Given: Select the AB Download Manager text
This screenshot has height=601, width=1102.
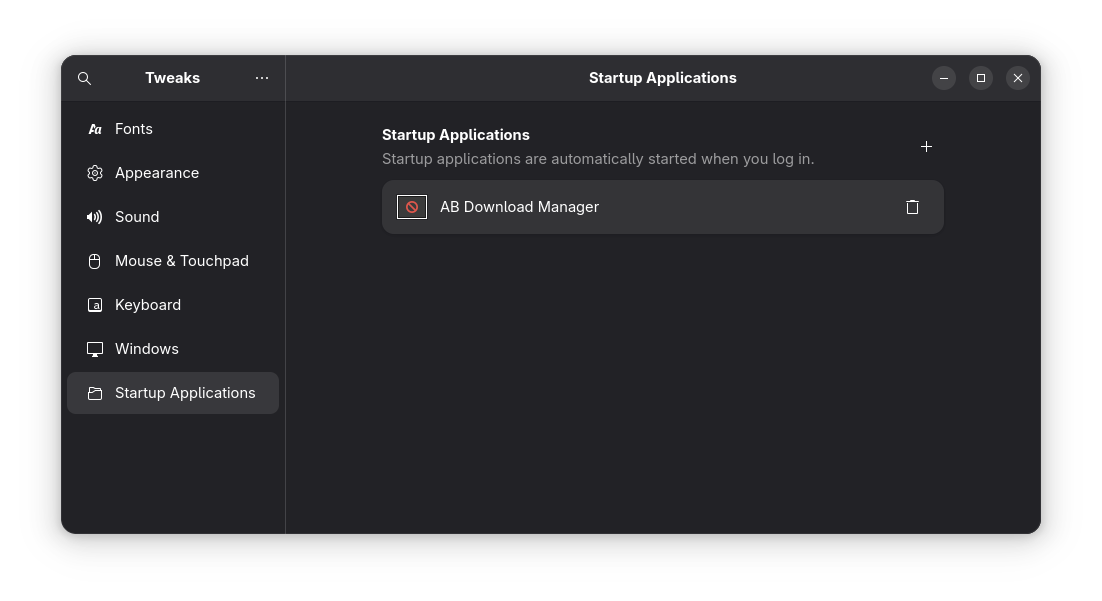Looking at the screenshot, I should [x=519, y=207].
